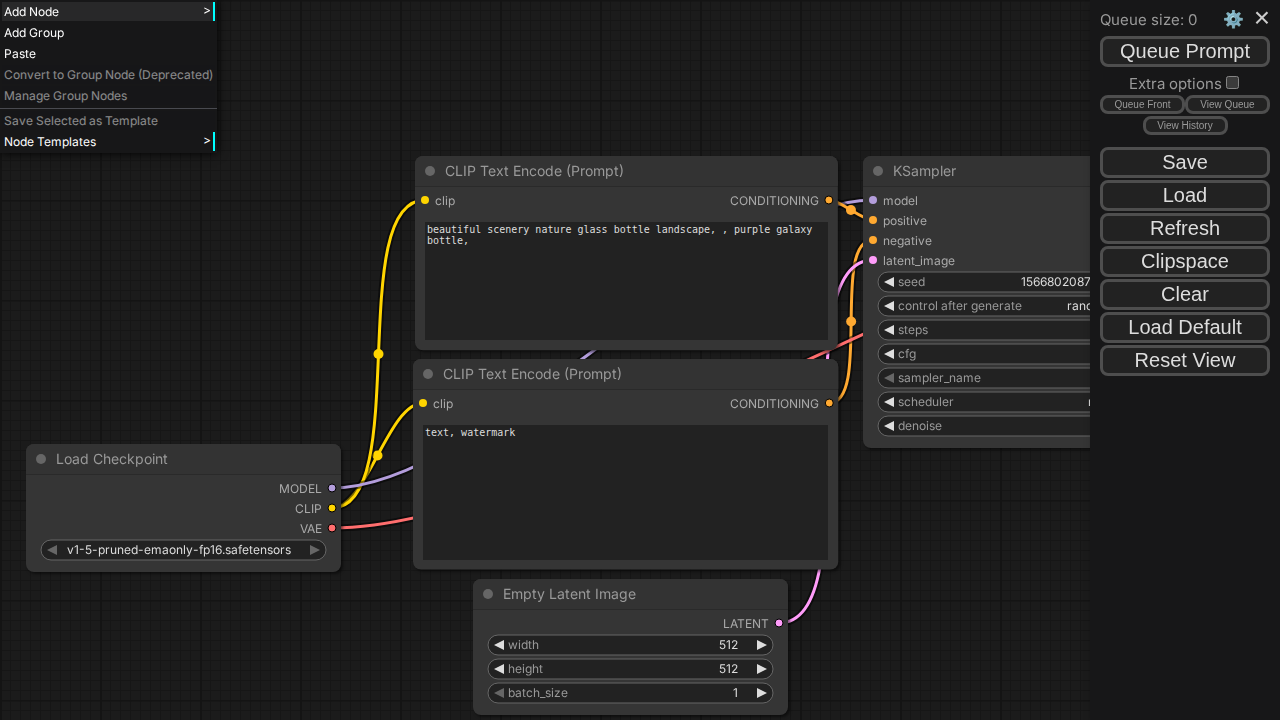The image size is (1280, 720).
Task: Click the Load Default button
Action: click(x=1184, y=327)
